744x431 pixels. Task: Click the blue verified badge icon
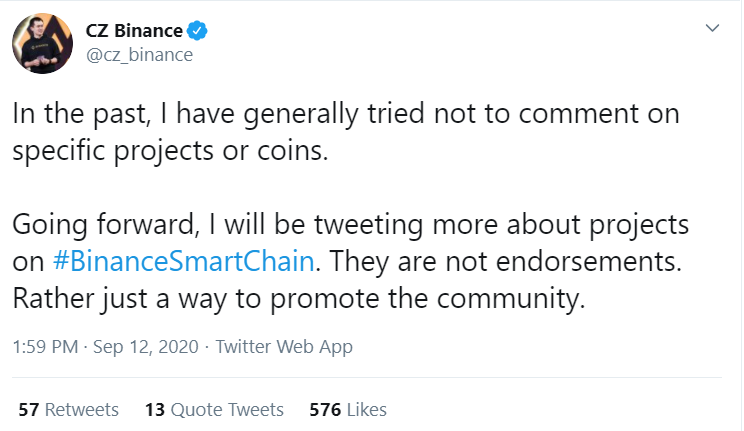coord(198,32)
